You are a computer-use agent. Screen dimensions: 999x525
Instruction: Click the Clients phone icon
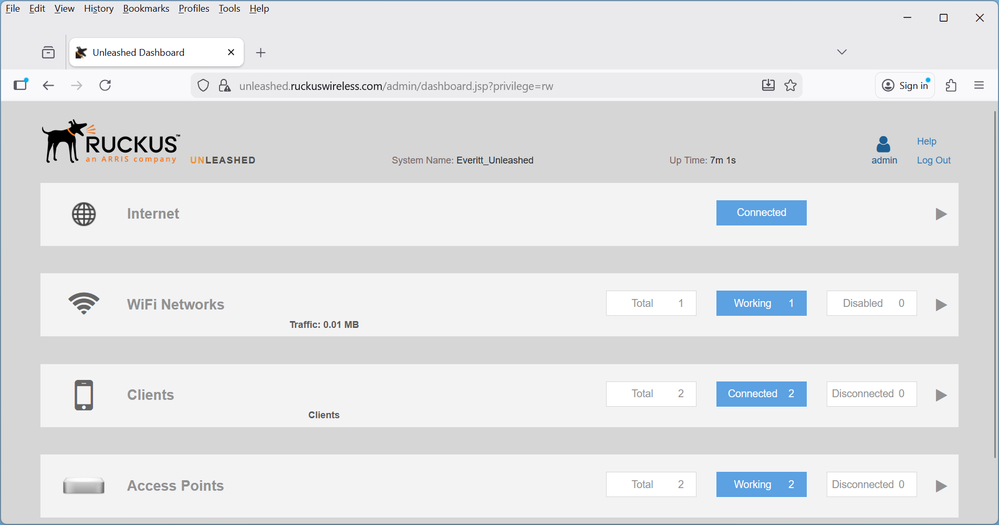[x=83, y=395]
